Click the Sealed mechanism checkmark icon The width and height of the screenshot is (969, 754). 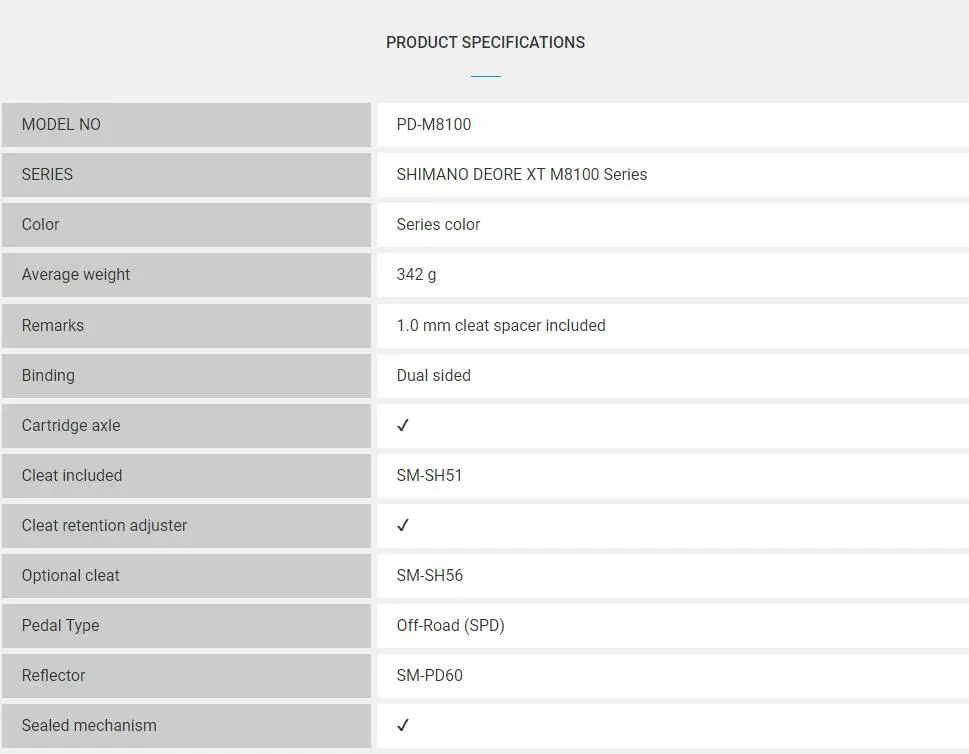[403, 725]
